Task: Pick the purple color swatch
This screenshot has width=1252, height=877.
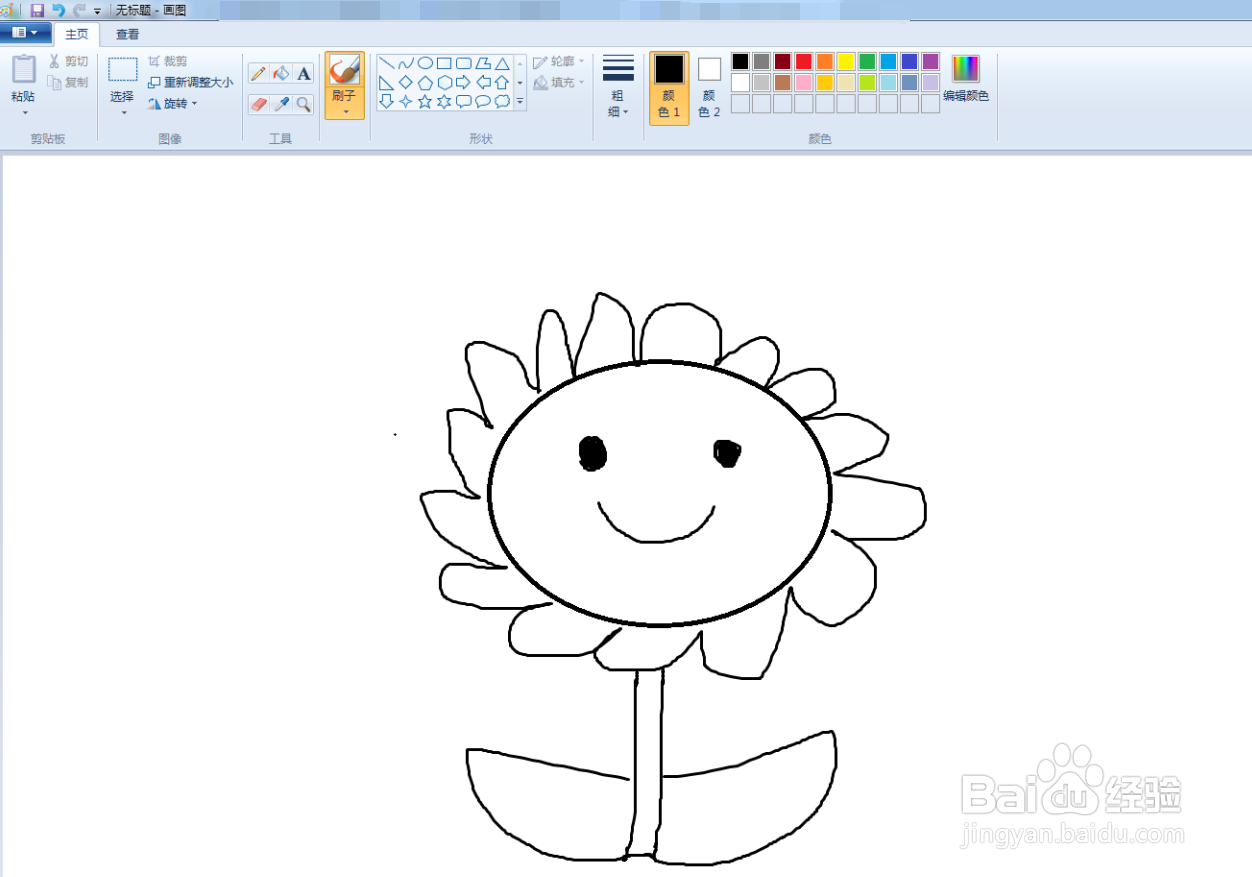Action: click(x=930, y=61)
